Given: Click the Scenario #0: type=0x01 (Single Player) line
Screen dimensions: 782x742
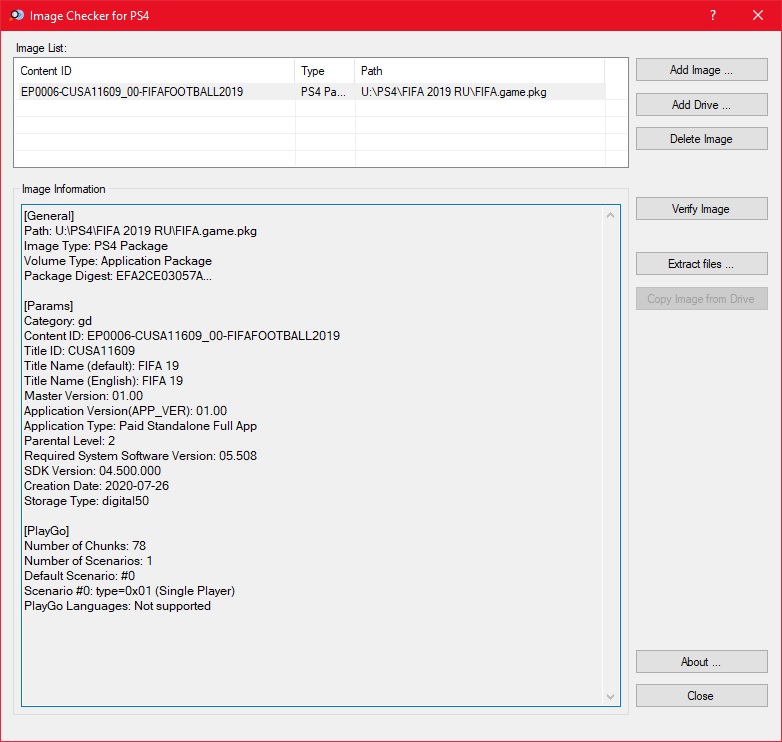Looking at the screenshot, I should 129,590.
